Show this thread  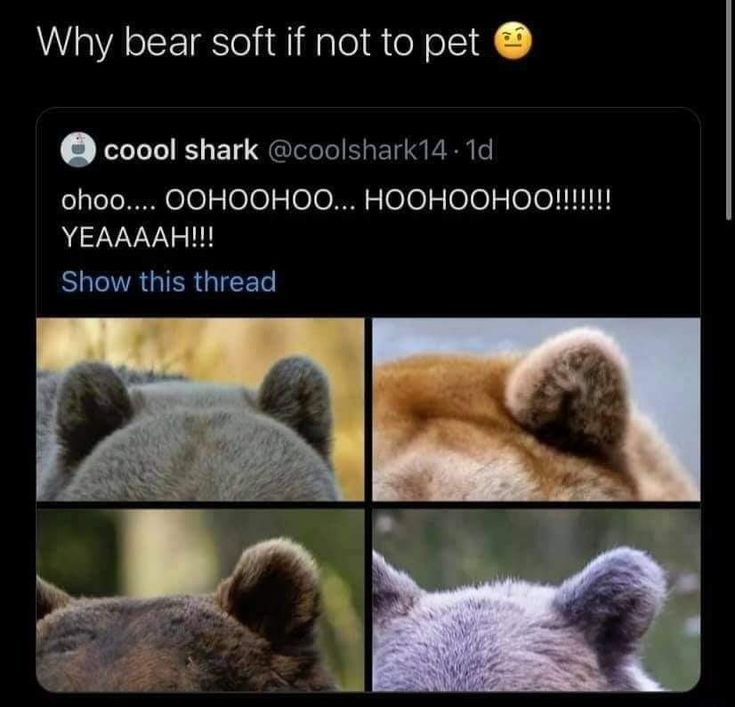click(x=168, y=282)
